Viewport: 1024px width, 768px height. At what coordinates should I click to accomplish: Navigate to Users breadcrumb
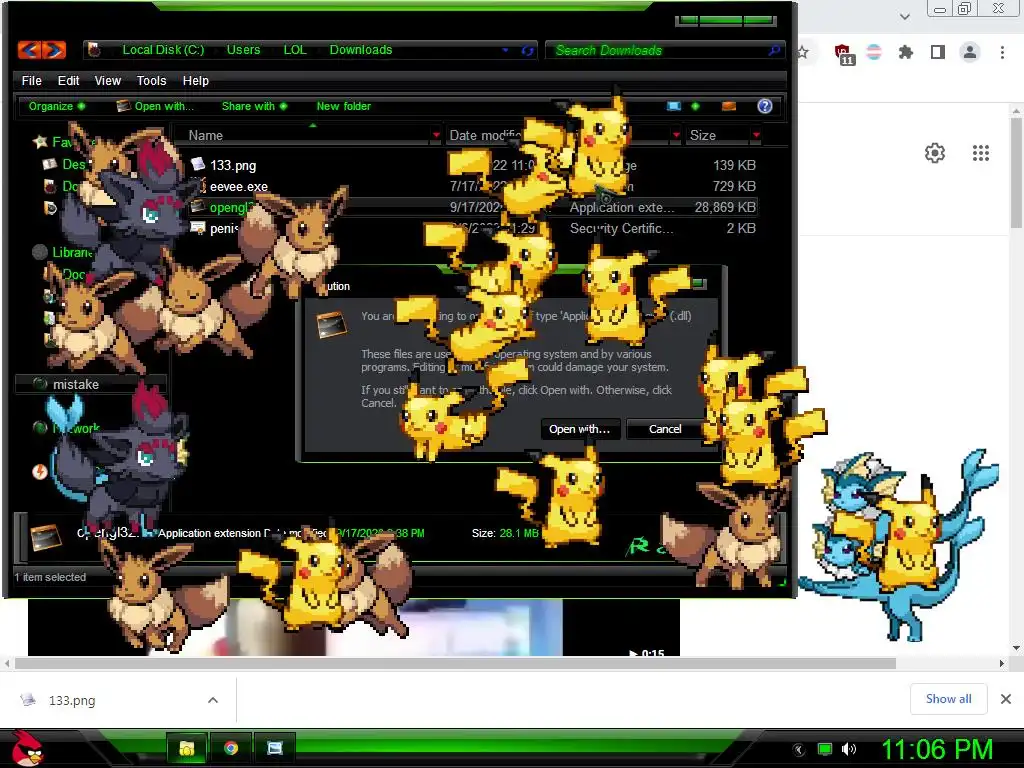coord(243,50)
